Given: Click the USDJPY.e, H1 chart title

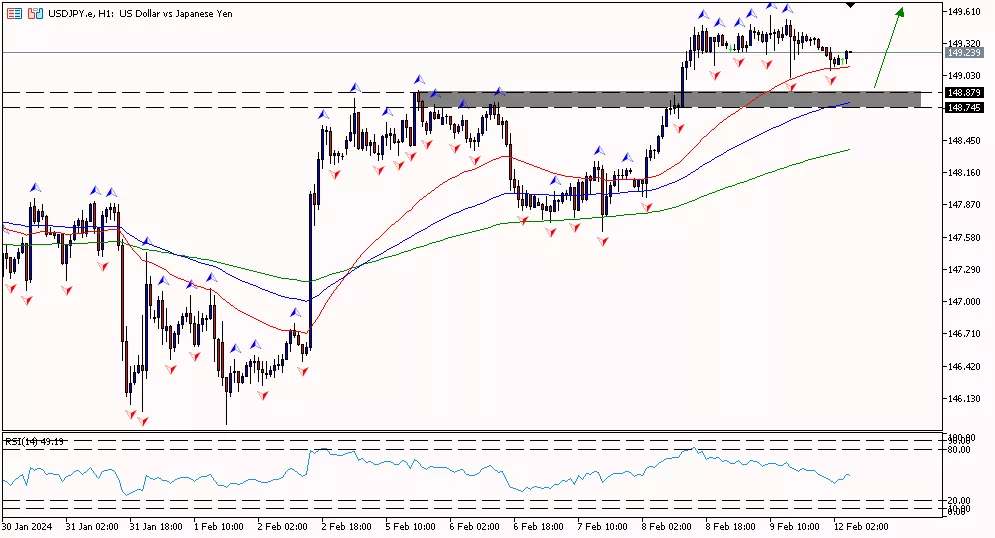Looking at the screenshot, I should 140,13.
